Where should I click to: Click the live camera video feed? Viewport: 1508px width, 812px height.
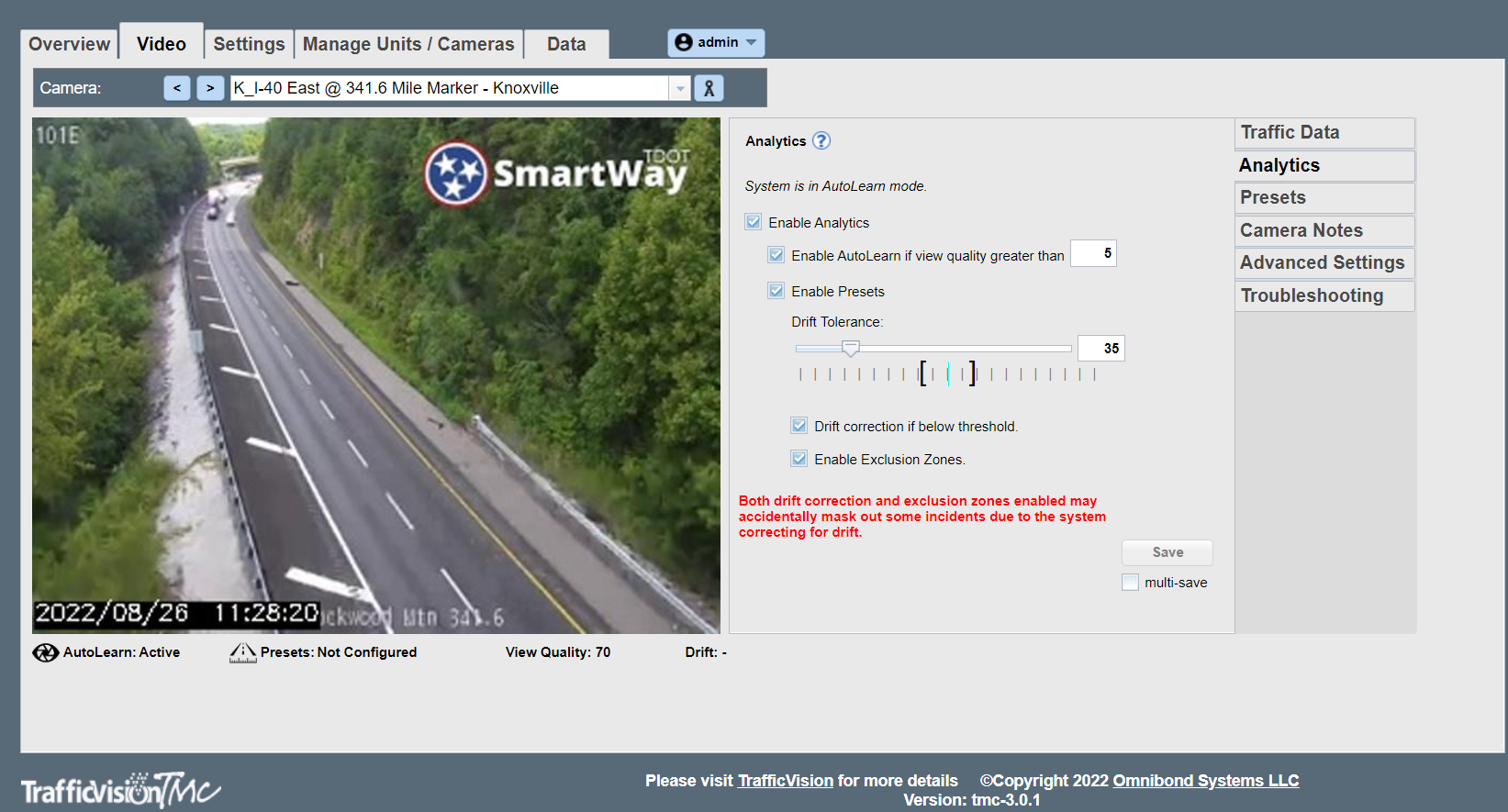pos(376,375)
